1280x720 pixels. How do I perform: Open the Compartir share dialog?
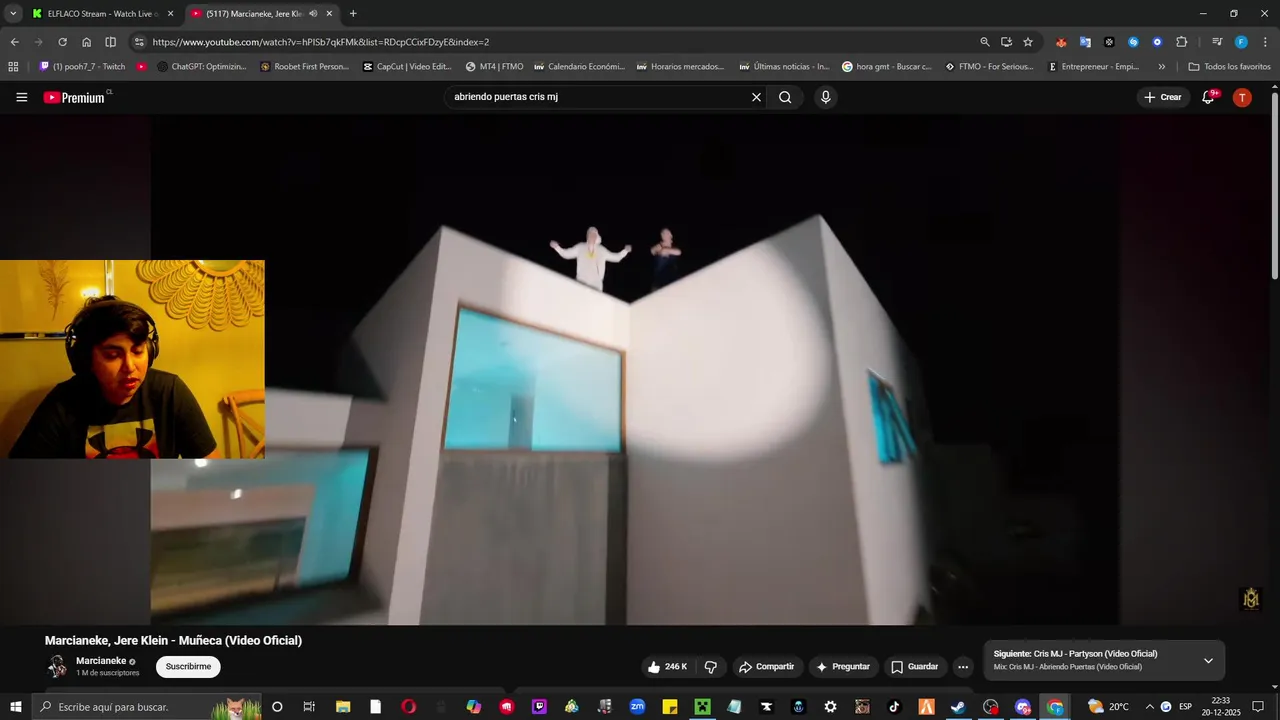(x=766, y=667)
